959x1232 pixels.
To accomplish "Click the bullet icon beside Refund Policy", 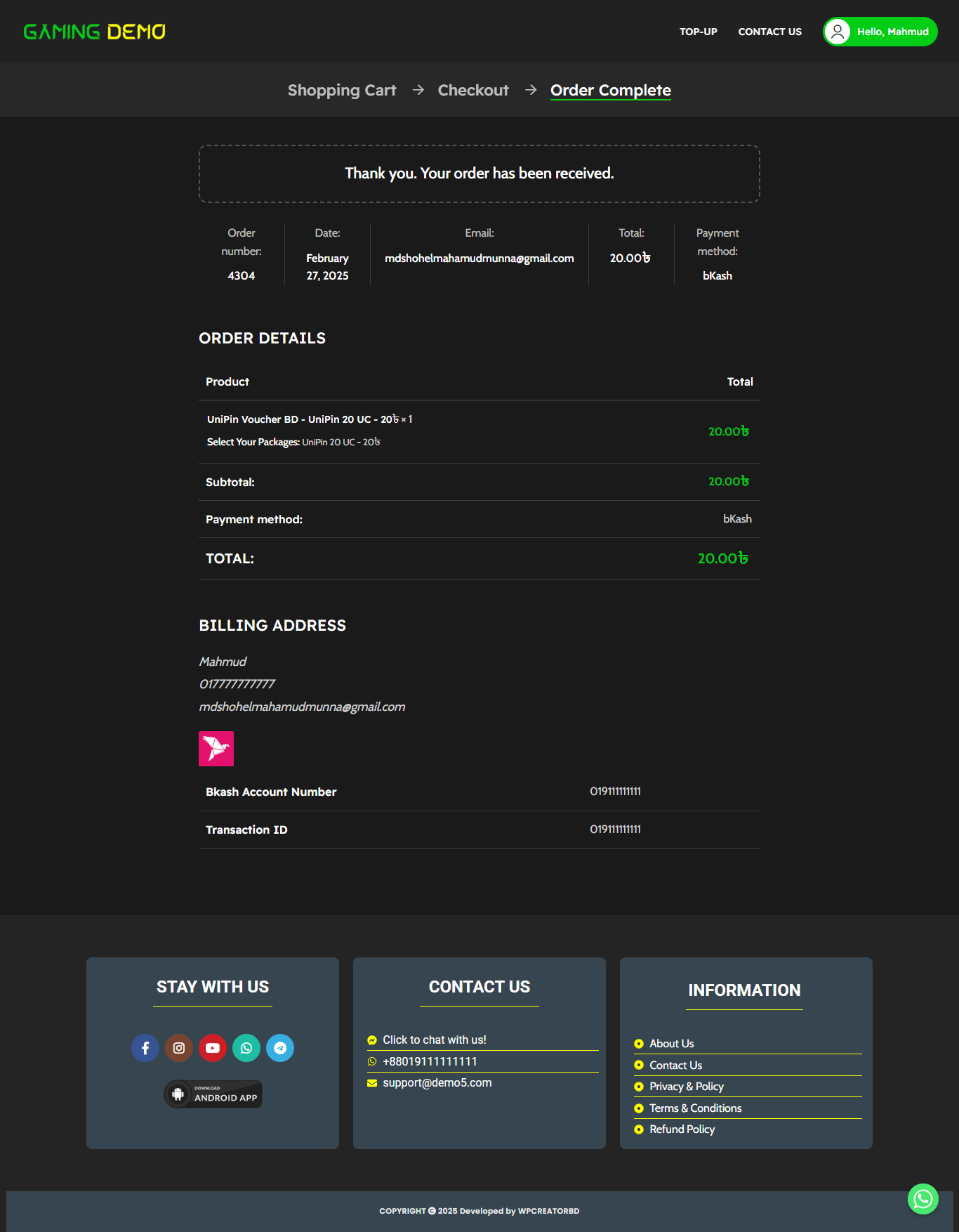I will tap(639, 1129).
